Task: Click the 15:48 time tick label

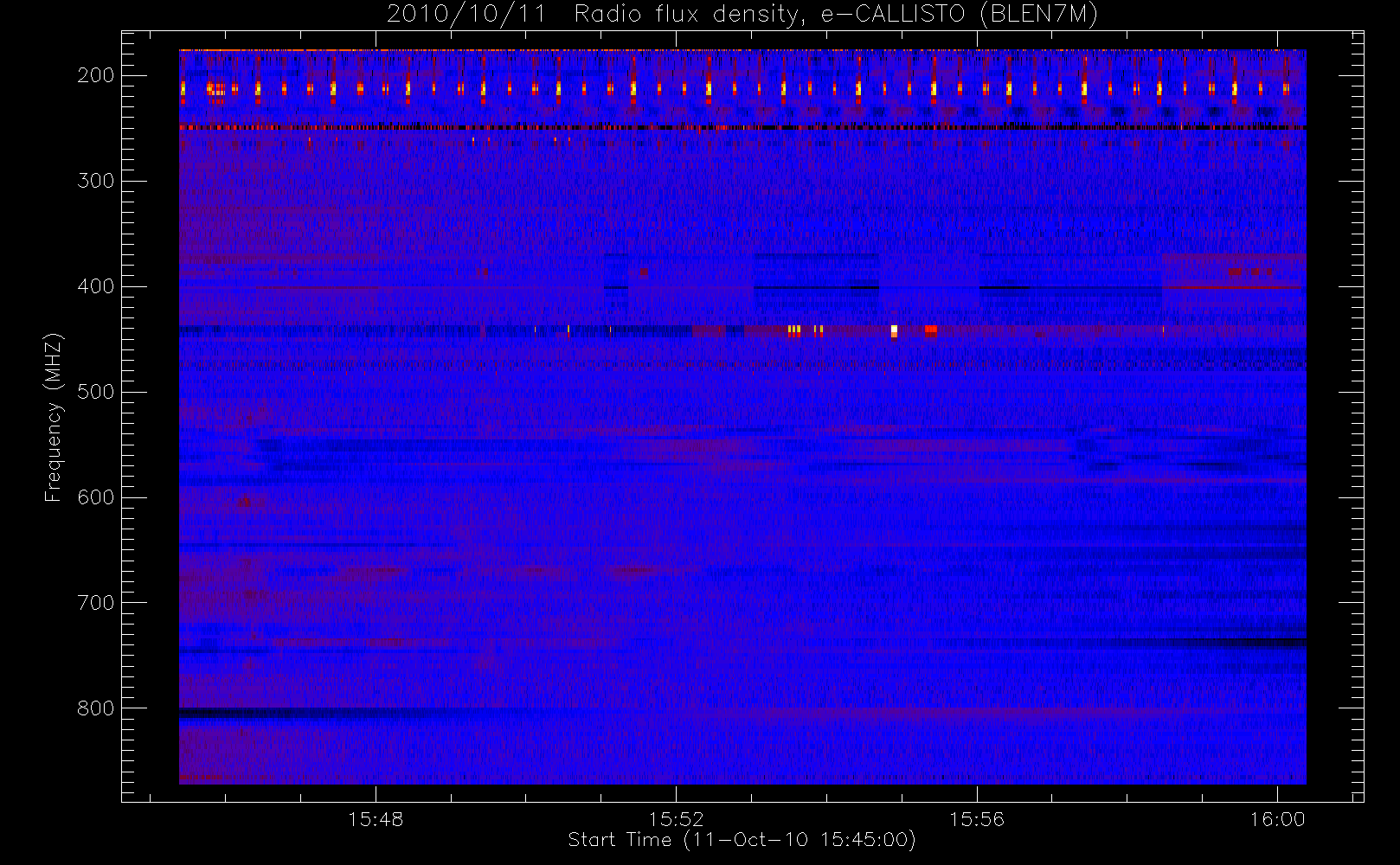Action: click(x=376, y=819)
